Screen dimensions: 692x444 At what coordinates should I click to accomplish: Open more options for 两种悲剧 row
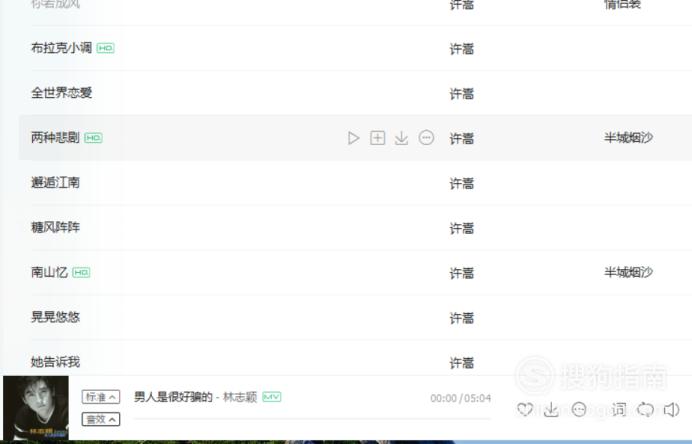pyautogui.click(x=426, y=138)
